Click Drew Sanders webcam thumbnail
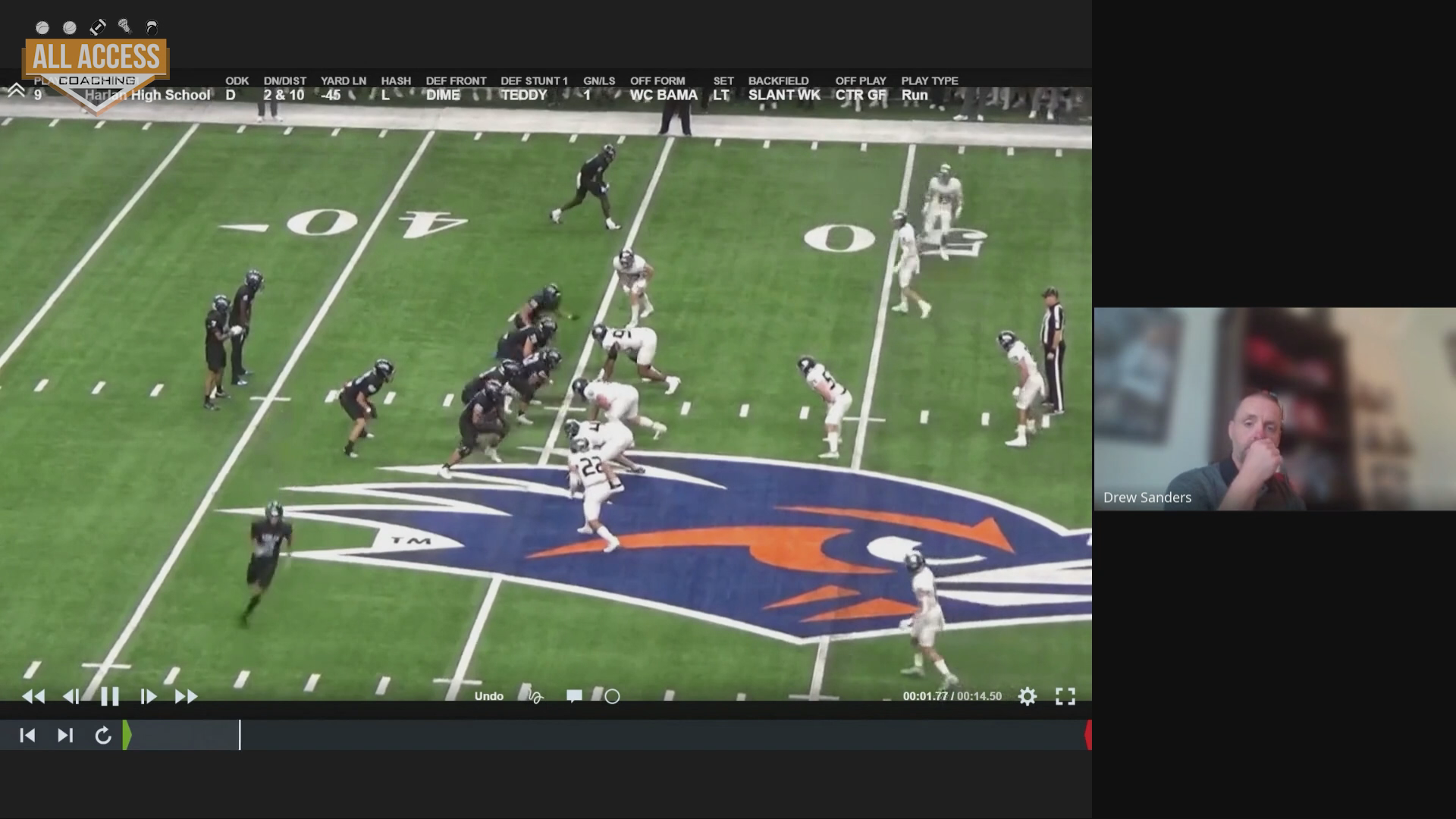 [x=1275, y=409]
